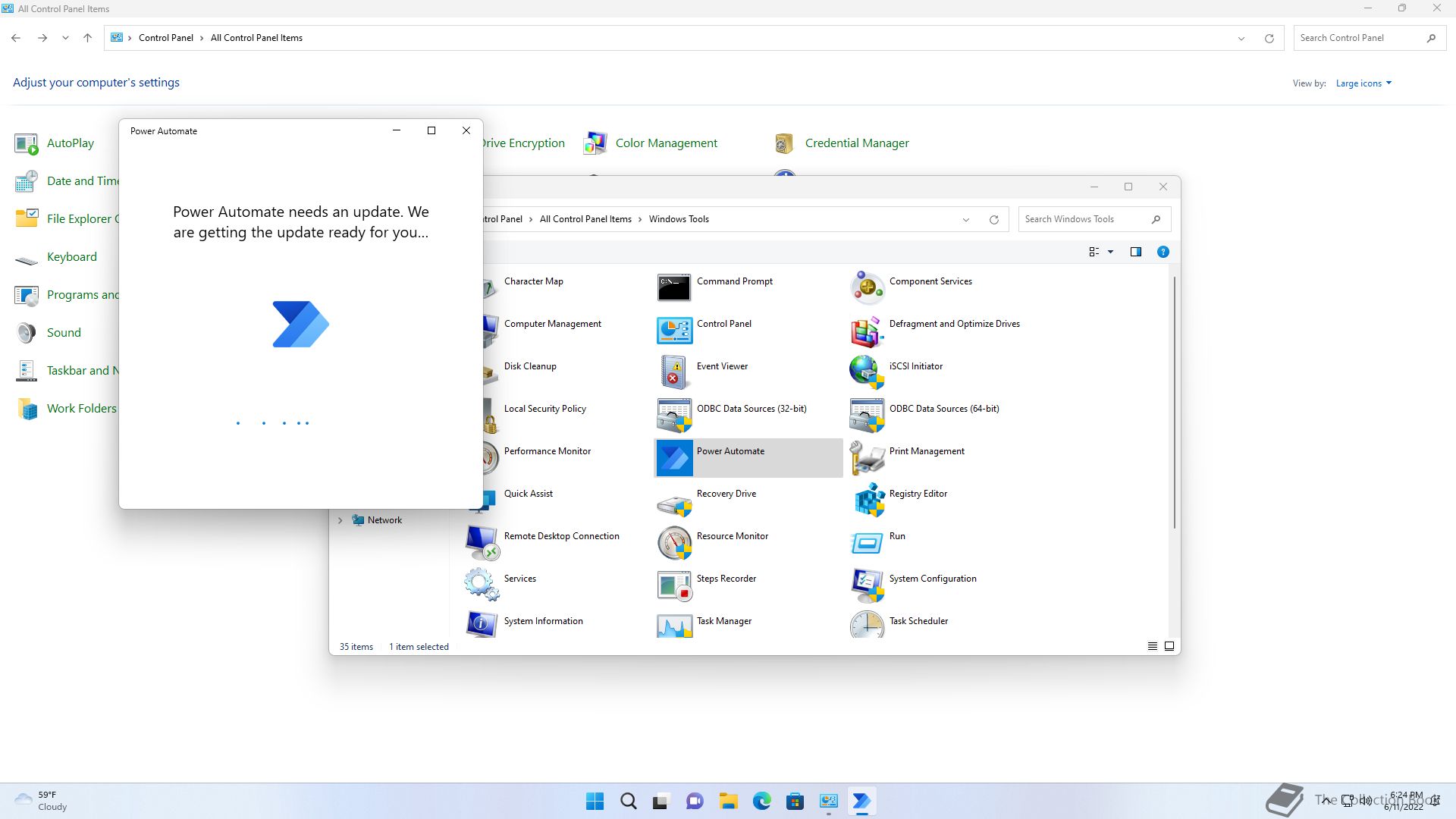The image size is (1456, 819).
Task: Click the Credential Manager icon in Control Panel
Action: pyautogui.click(x=785, y=143)
